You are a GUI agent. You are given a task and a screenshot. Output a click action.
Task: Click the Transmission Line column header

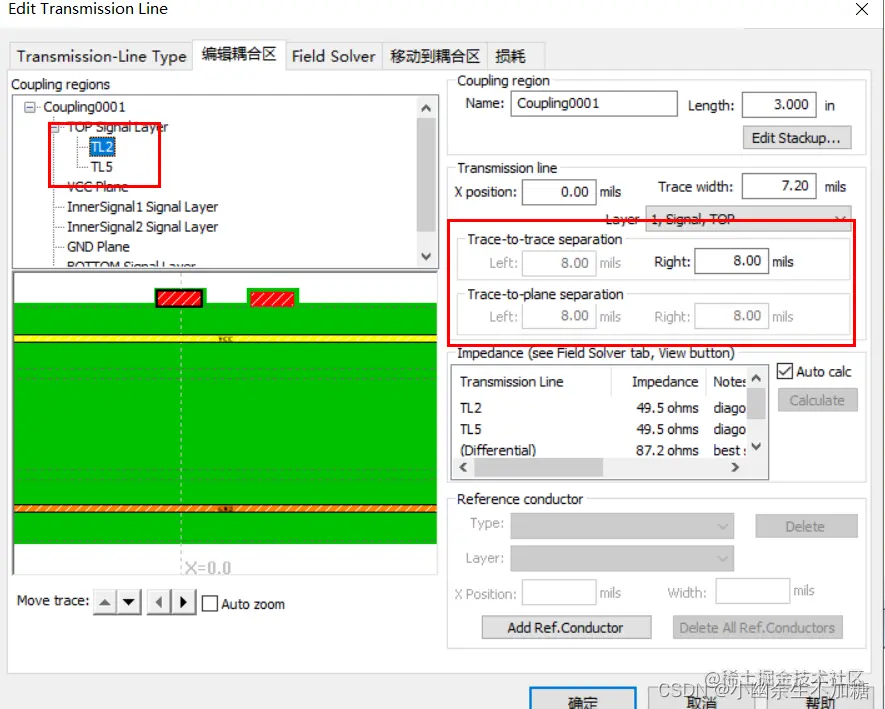tap(532, 382)
